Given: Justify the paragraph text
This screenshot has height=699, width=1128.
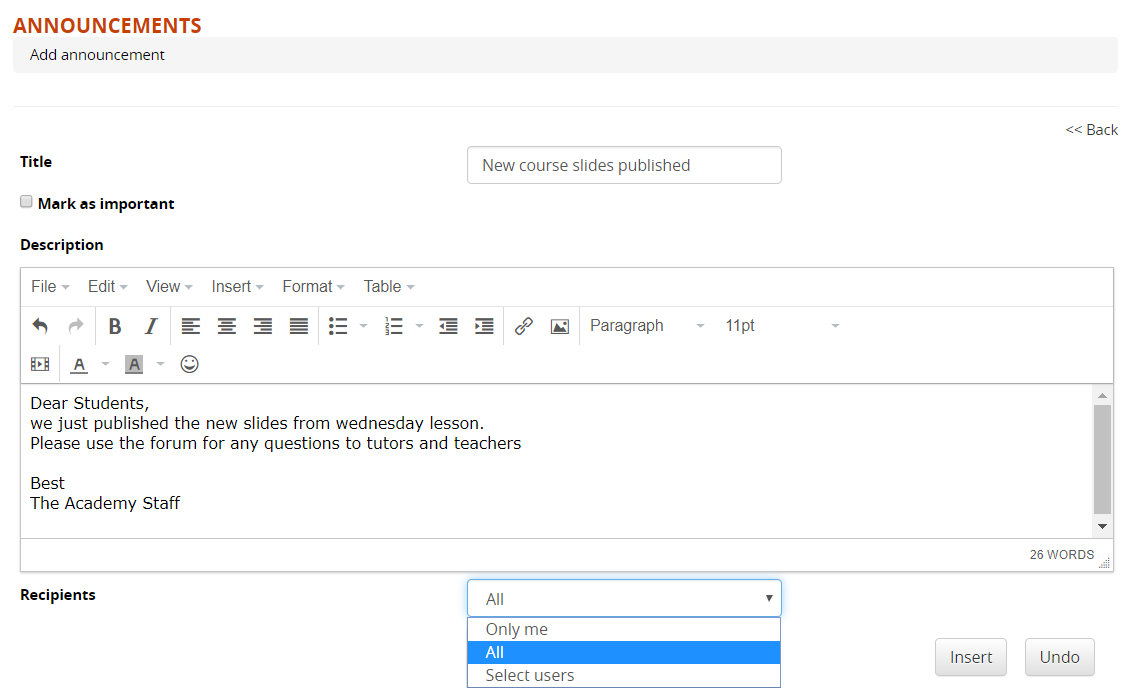Looking at the screenshot, I should pyautogui.click(x=299, y=326).
